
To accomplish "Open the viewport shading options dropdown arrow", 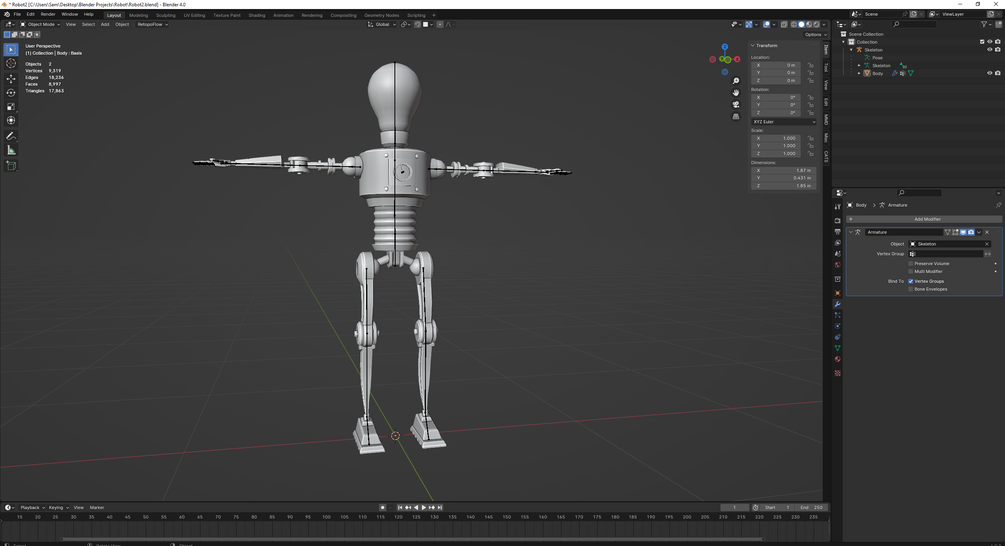I will [x=824, y=24].
